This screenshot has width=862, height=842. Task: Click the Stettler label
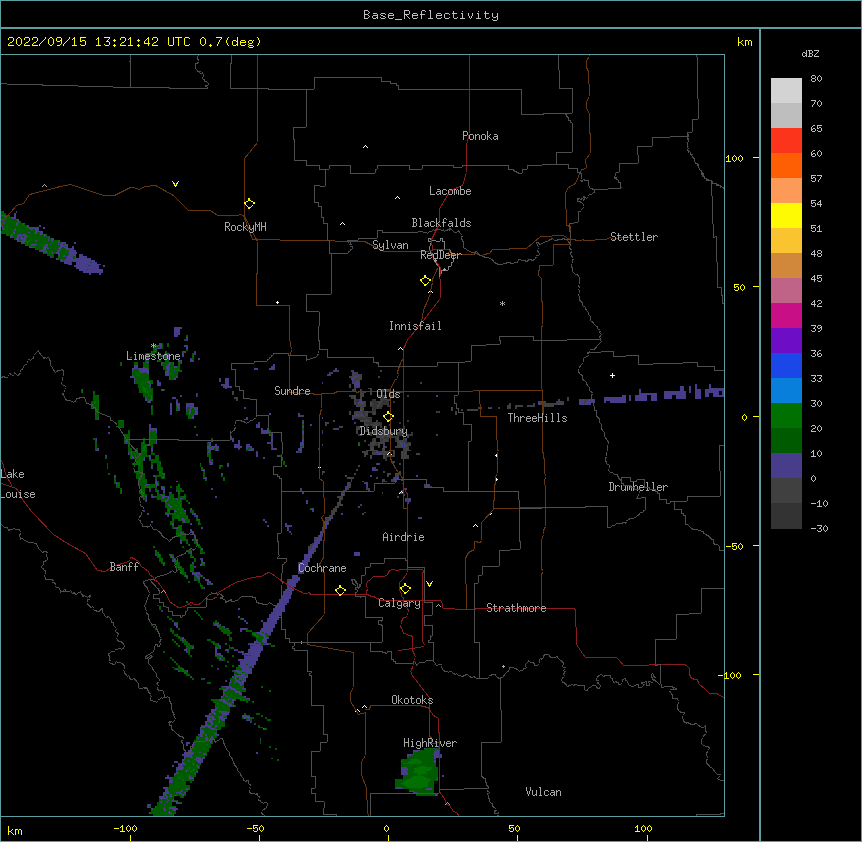pos(634,237)
